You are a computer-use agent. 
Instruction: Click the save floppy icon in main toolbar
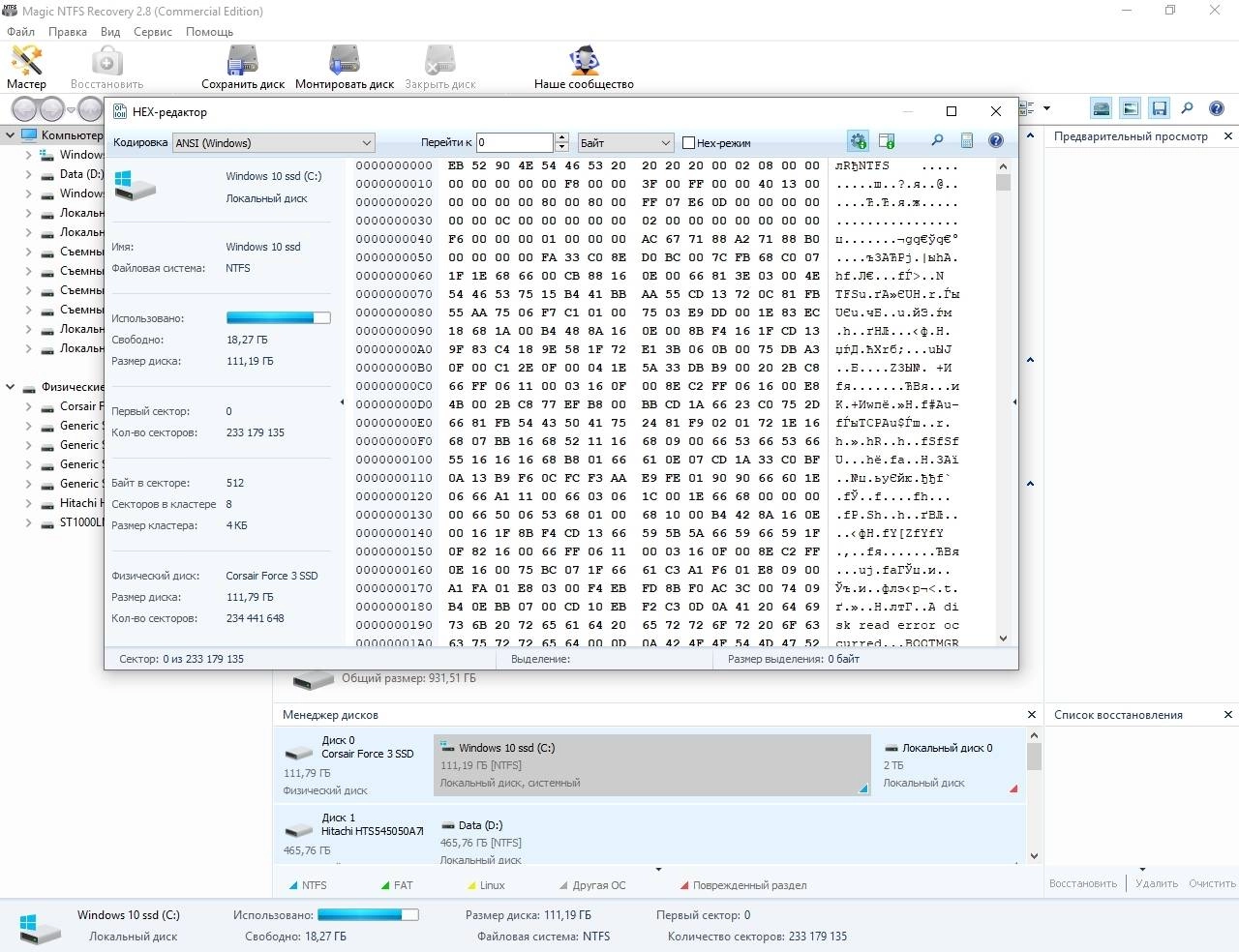tap(1159, 108)
